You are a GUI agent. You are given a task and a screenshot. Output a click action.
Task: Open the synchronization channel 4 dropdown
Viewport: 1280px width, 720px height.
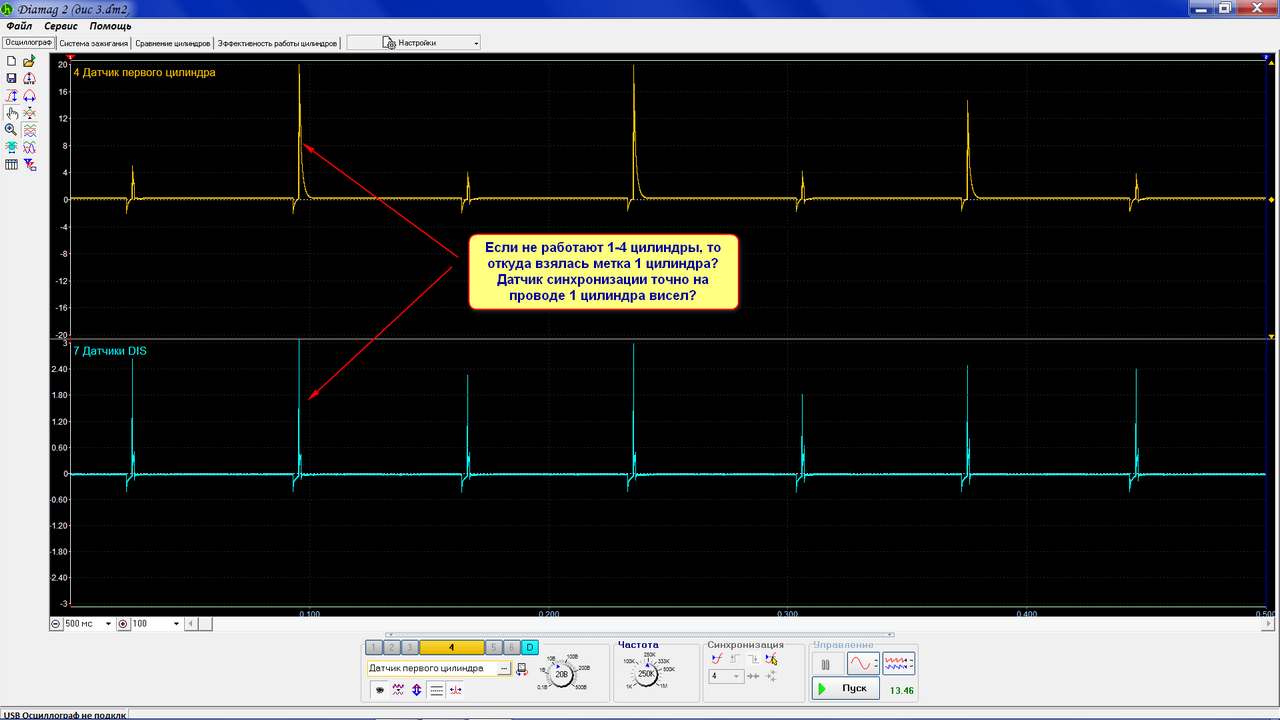(726, 676)
